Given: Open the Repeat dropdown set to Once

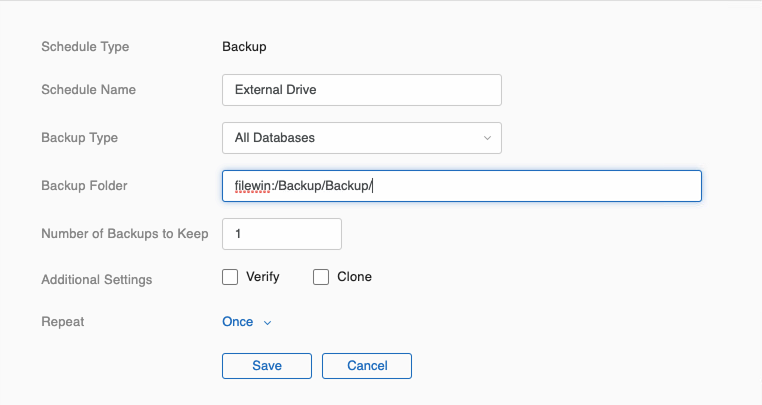Looking at the screenshot, I should [x=240, y=322].
